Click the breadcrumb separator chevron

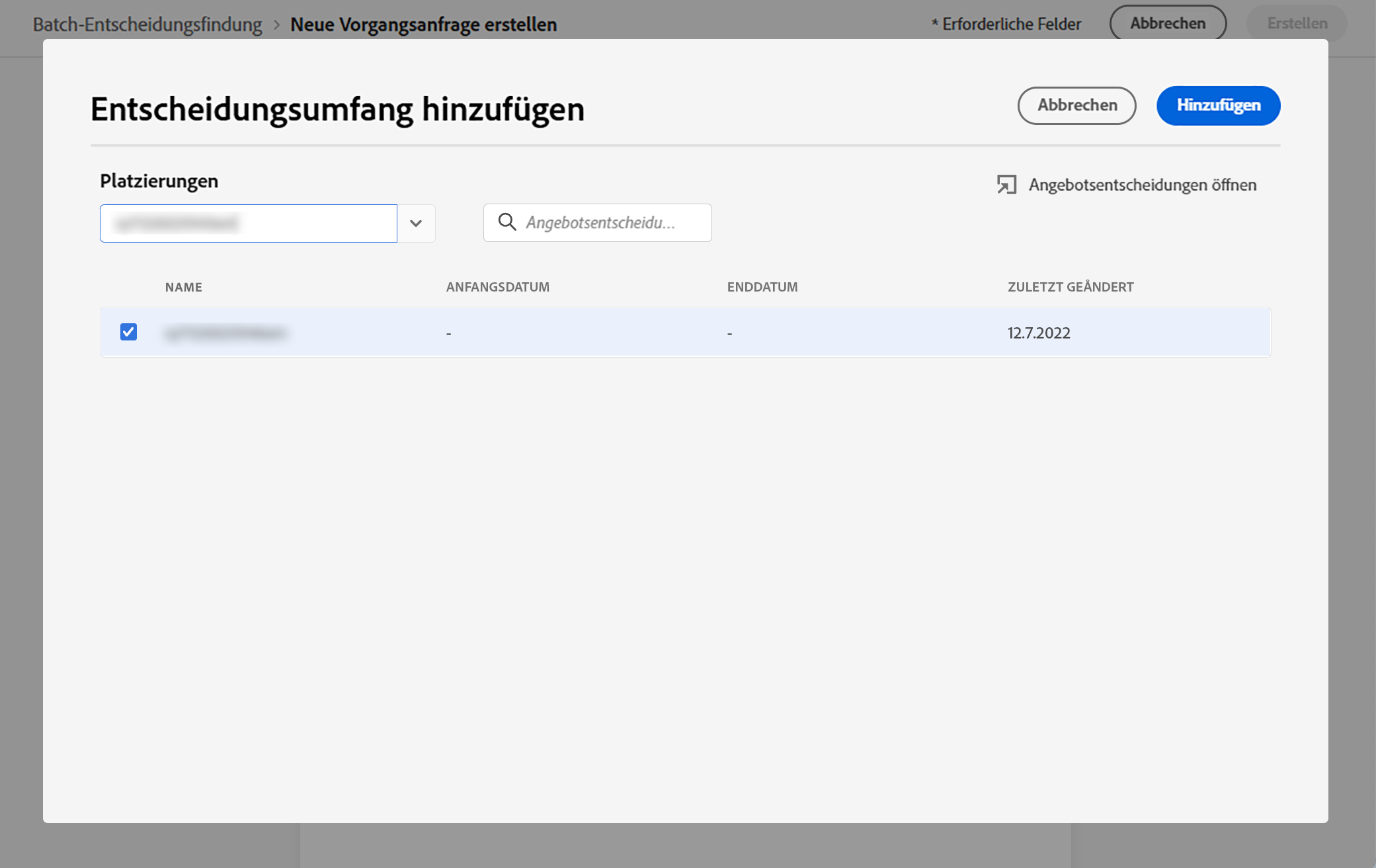click(x=276, y=25)
